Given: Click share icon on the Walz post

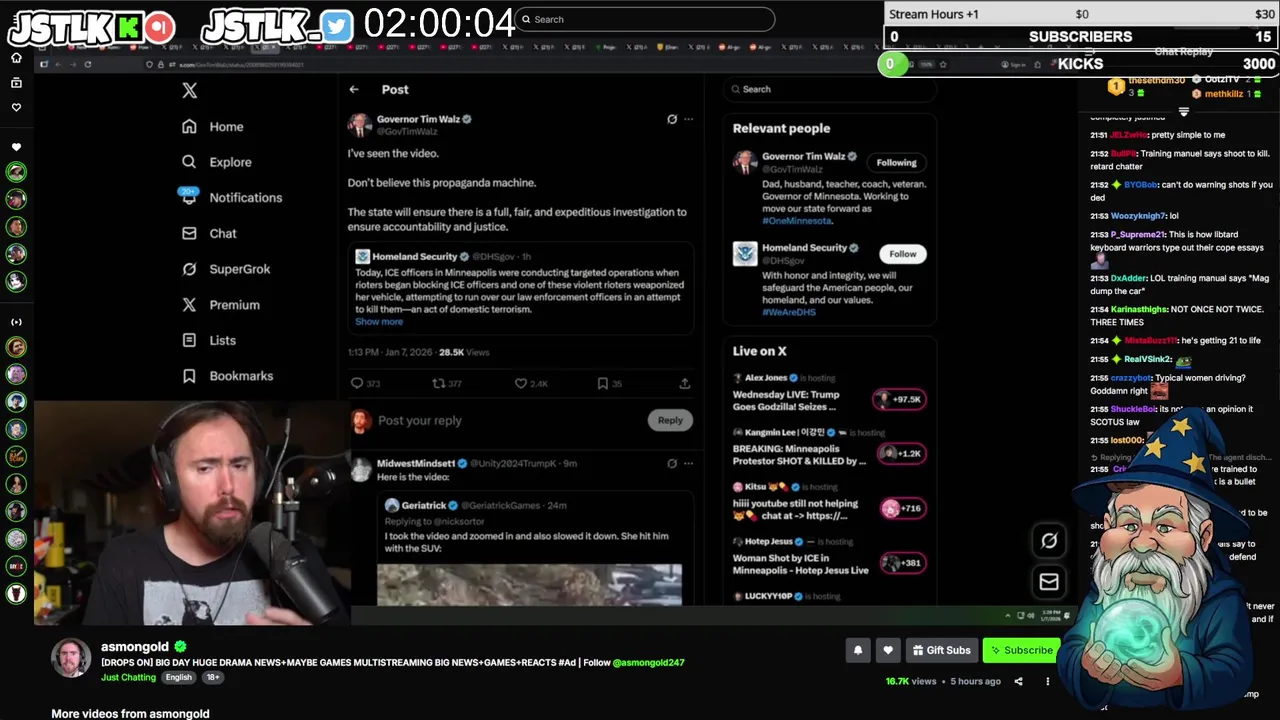Looking at the screenshot, I should (685, 383).
